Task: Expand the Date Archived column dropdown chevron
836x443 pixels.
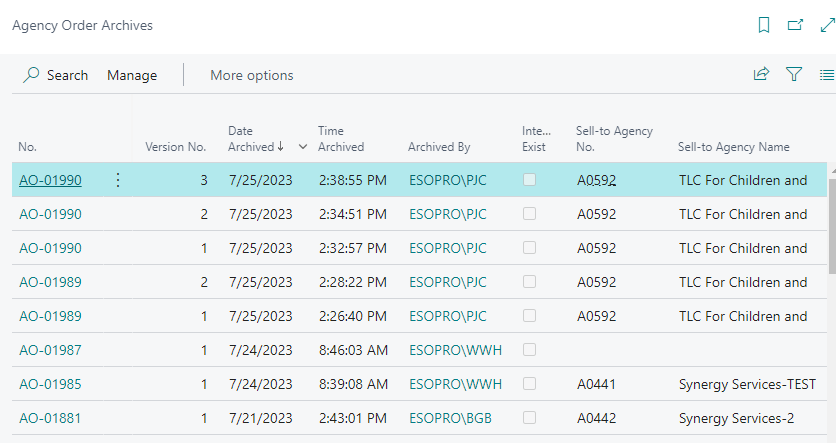Action: click(x=303, y=147)
